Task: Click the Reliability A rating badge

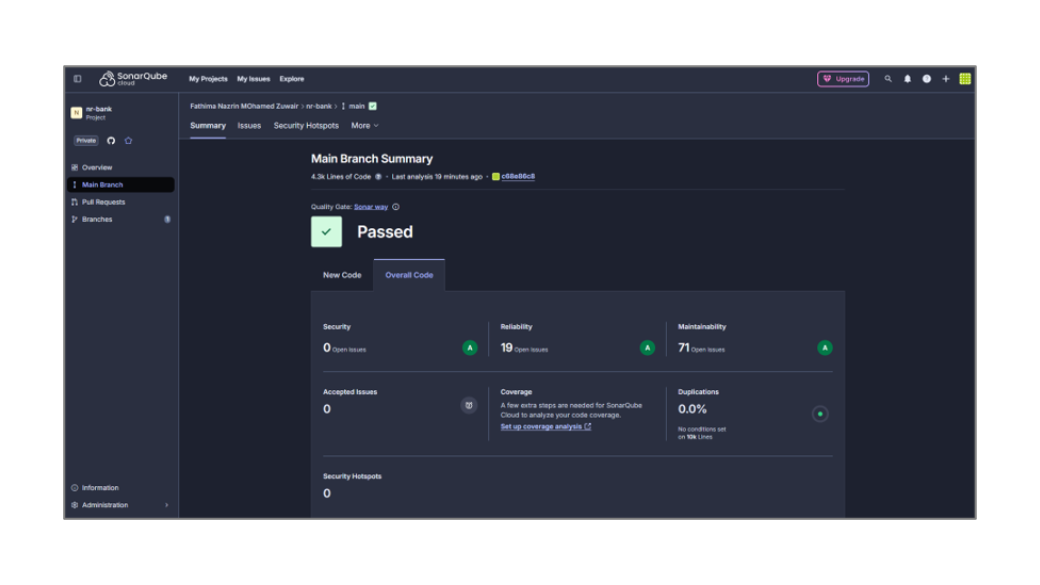Action: pos(647,348)
